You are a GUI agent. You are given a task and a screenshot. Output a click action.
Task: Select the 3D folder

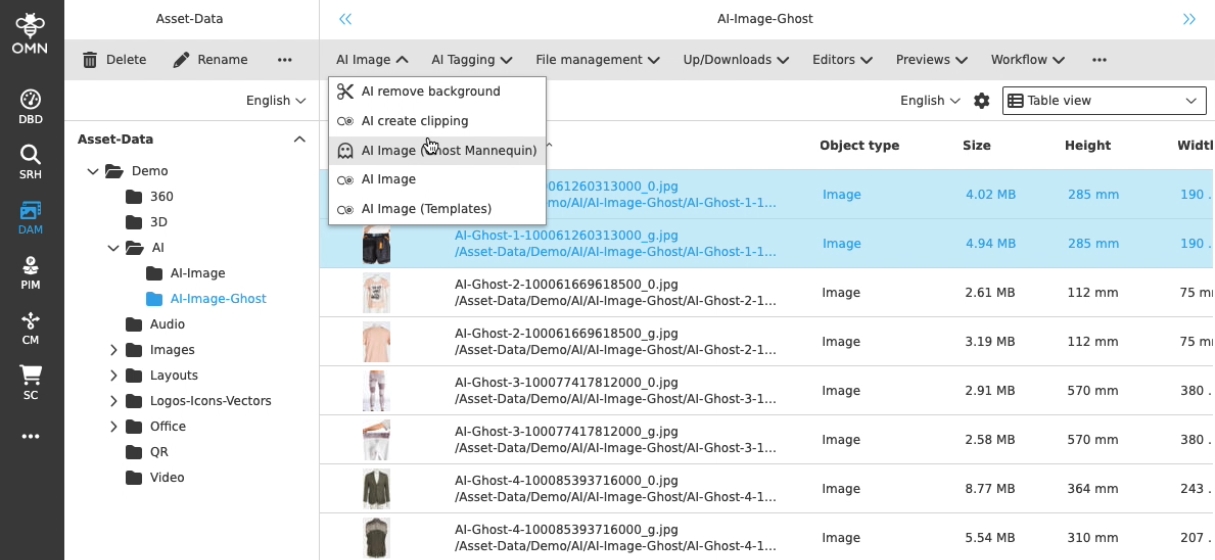[x=158, y=222]
